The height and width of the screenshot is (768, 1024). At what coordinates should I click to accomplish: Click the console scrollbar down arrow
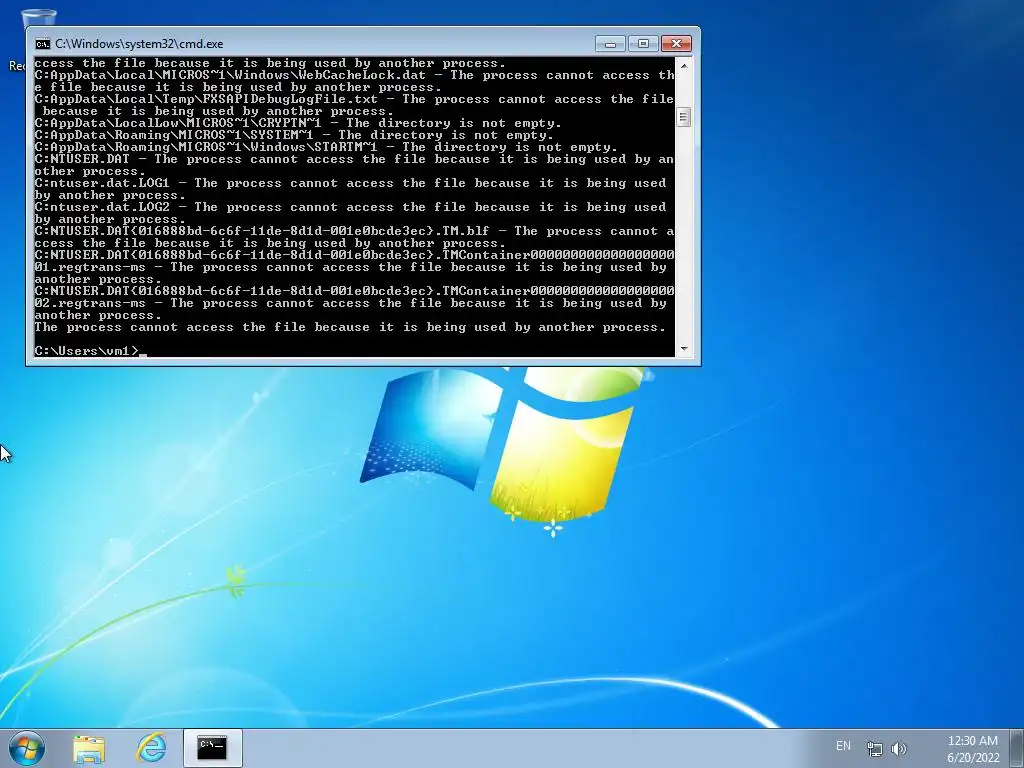pos(684,349)
